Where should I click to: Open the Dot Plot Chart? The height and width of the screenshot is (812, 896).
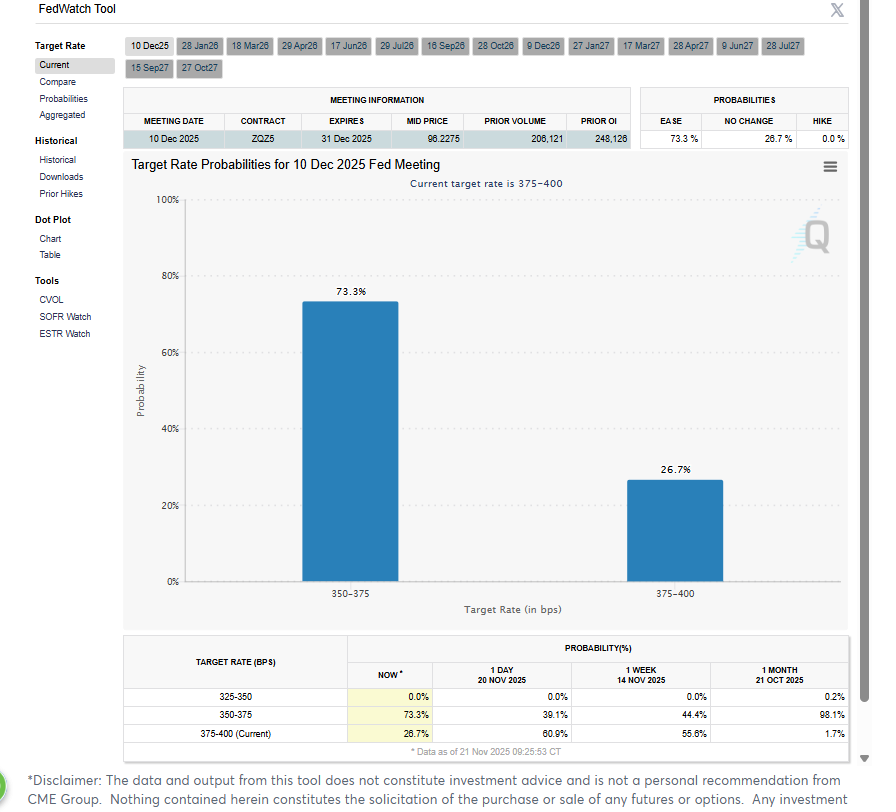50,239
